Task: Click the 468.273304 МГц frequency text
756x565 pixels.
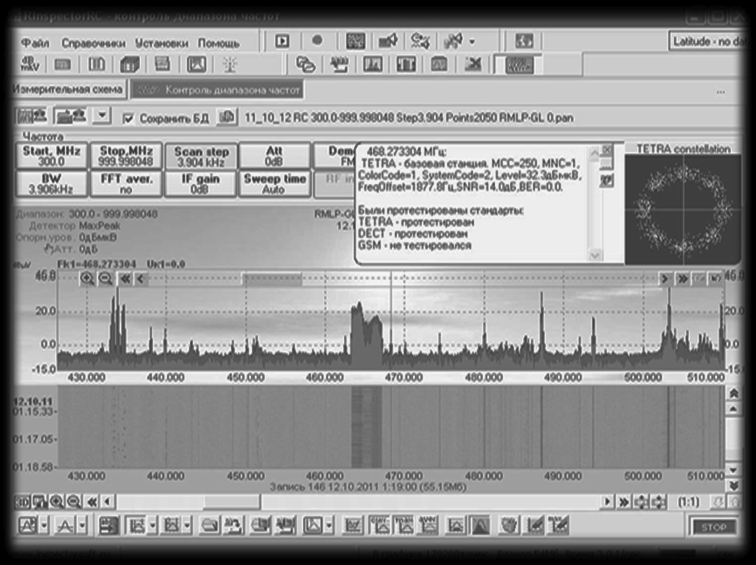Action: (407, 152)
